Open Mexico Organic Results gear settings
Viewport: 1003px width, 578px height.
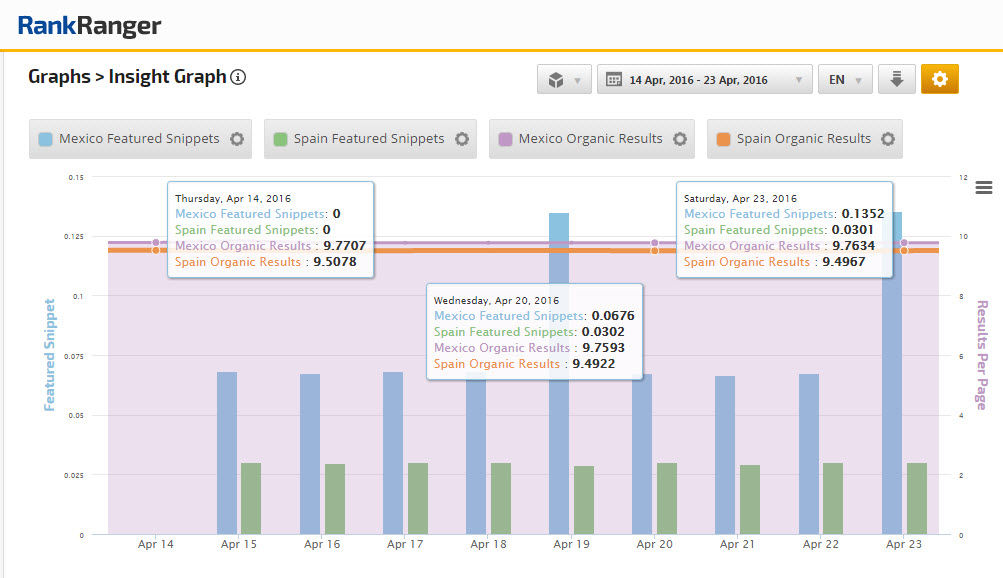[x=680, y=139]
